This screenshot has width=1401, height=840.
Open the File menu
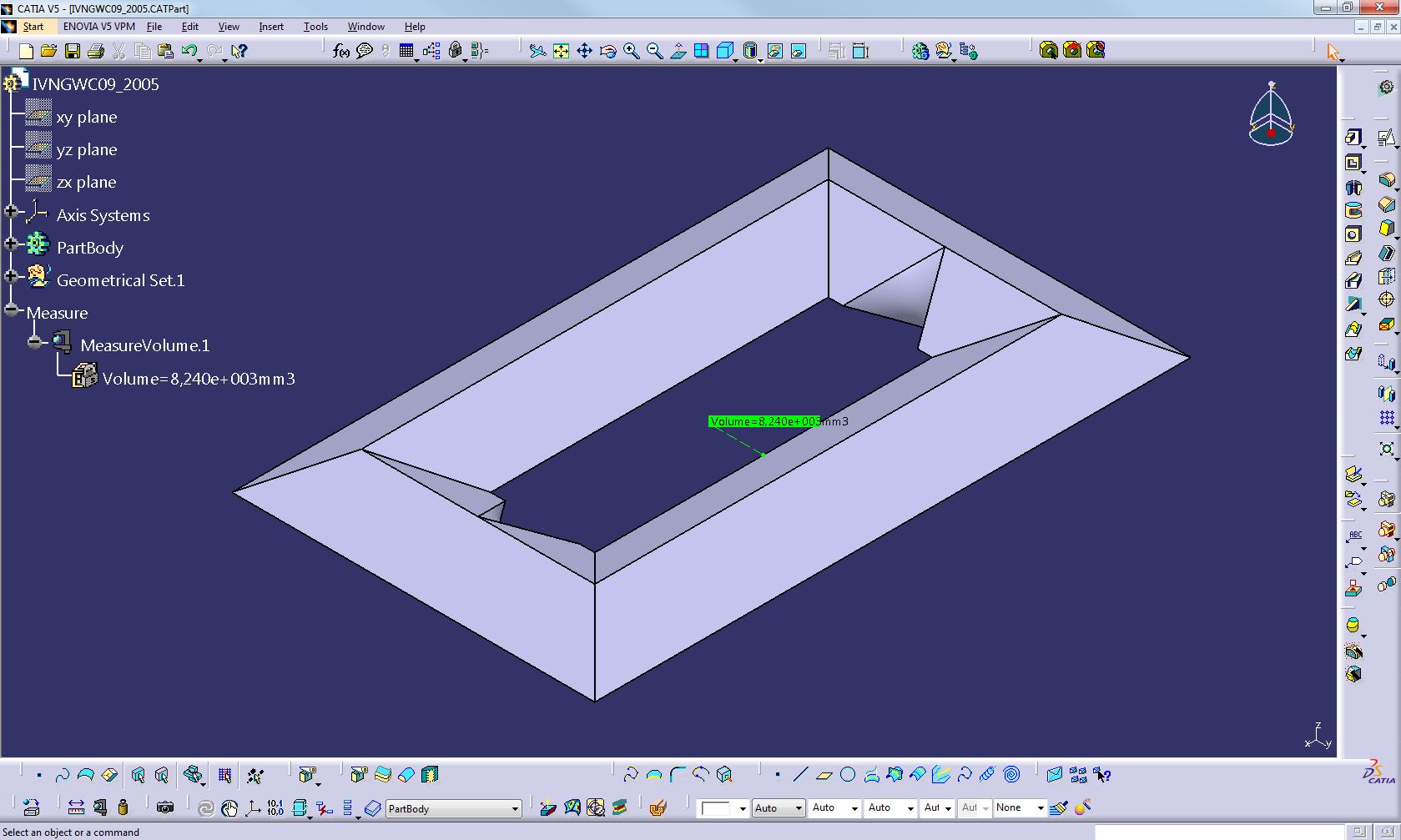154,27
